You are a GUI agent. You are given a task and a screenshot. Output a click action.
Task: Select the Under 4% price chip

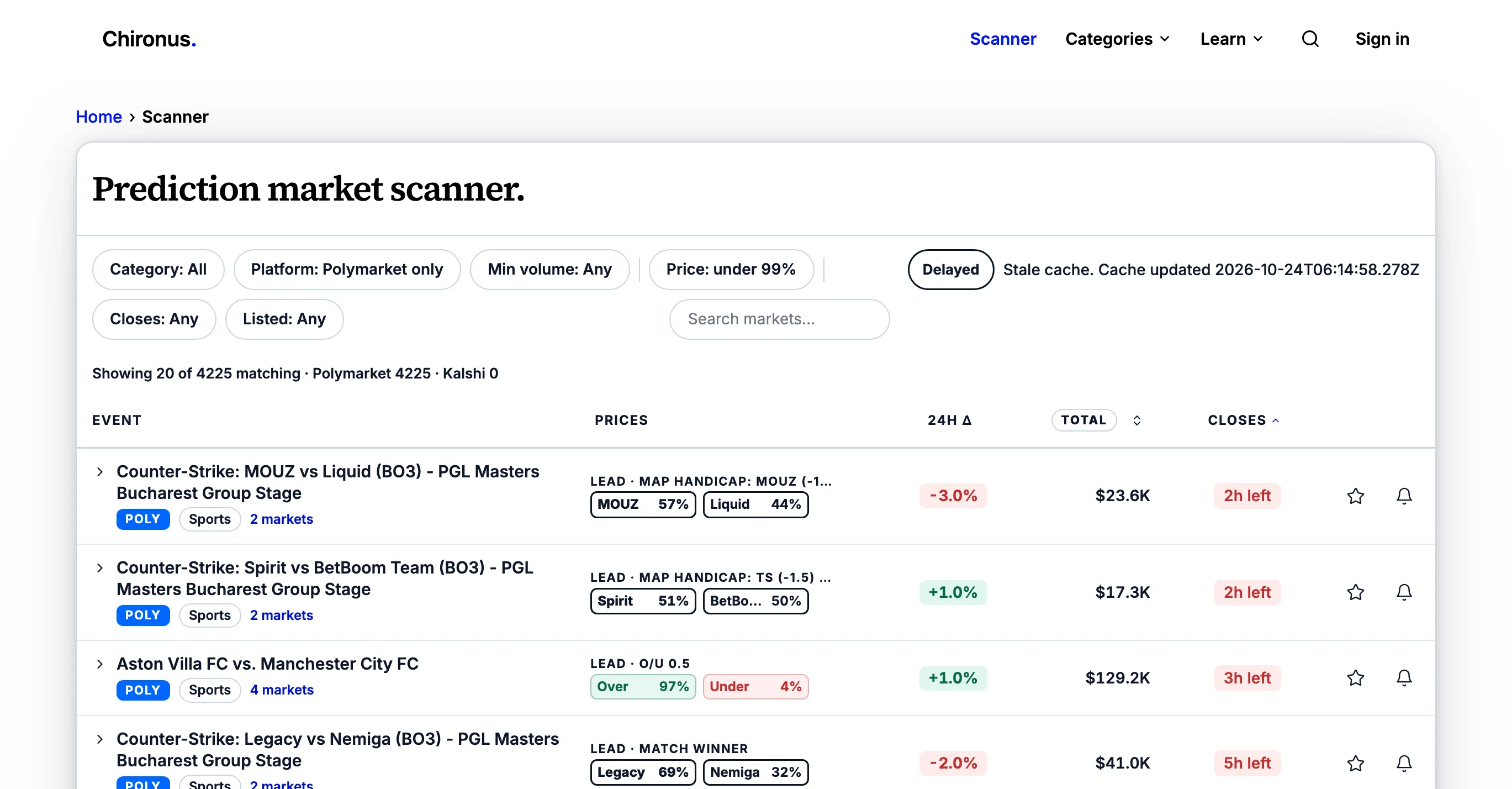pos(755,687)
